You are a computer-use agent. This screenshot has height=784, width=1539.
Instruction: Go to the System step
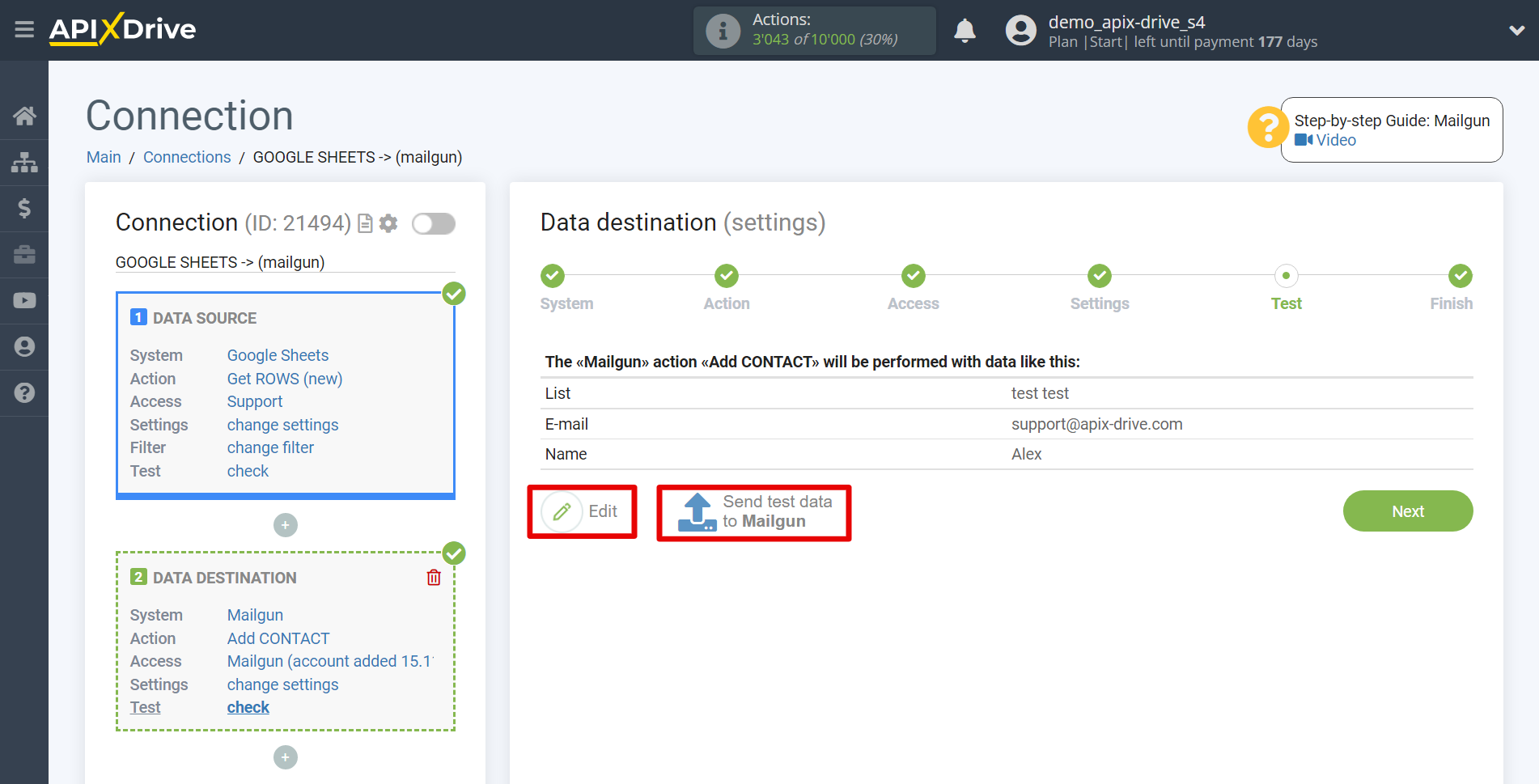(553, 276)
